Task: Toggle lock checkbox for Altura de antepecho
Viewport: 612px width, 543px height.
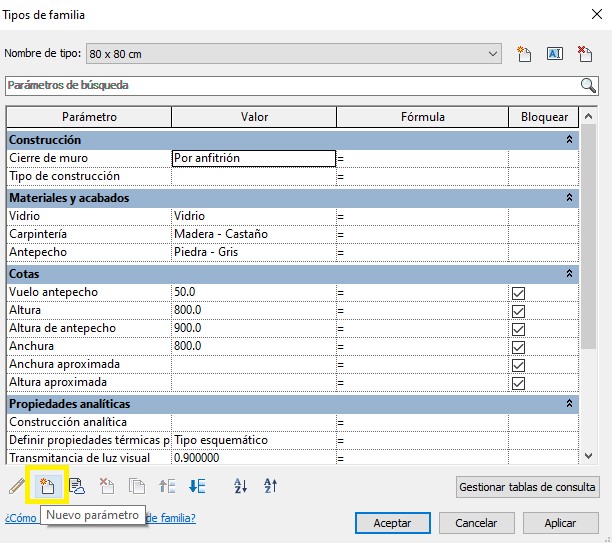Action: tap(518, 329)
